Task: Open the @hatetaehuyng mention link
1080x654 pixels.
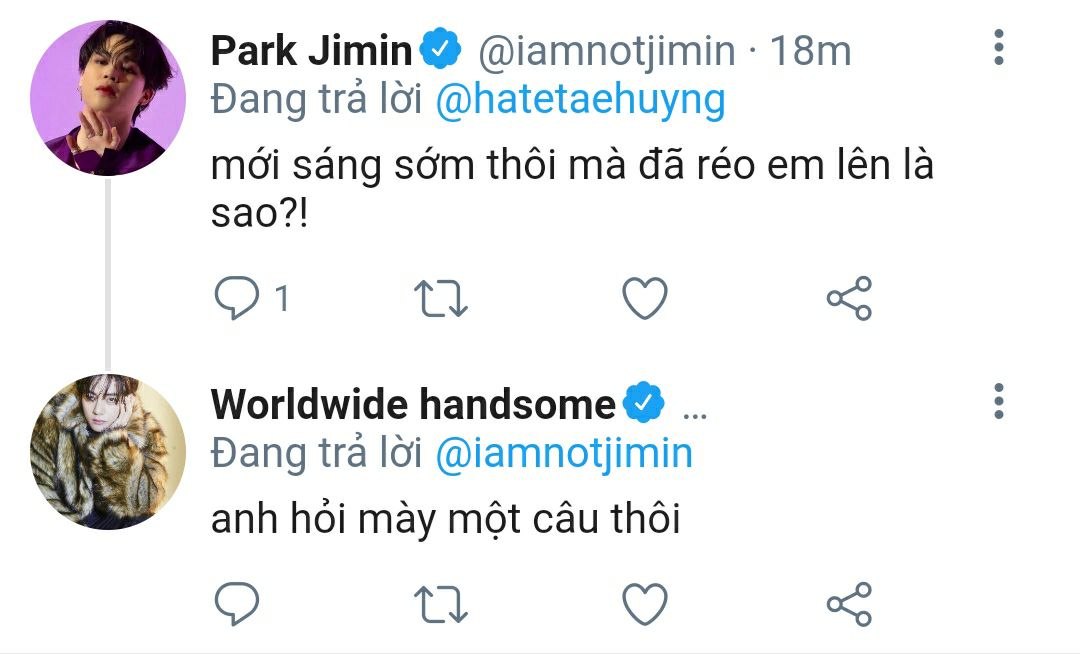Action: (581, 101)
